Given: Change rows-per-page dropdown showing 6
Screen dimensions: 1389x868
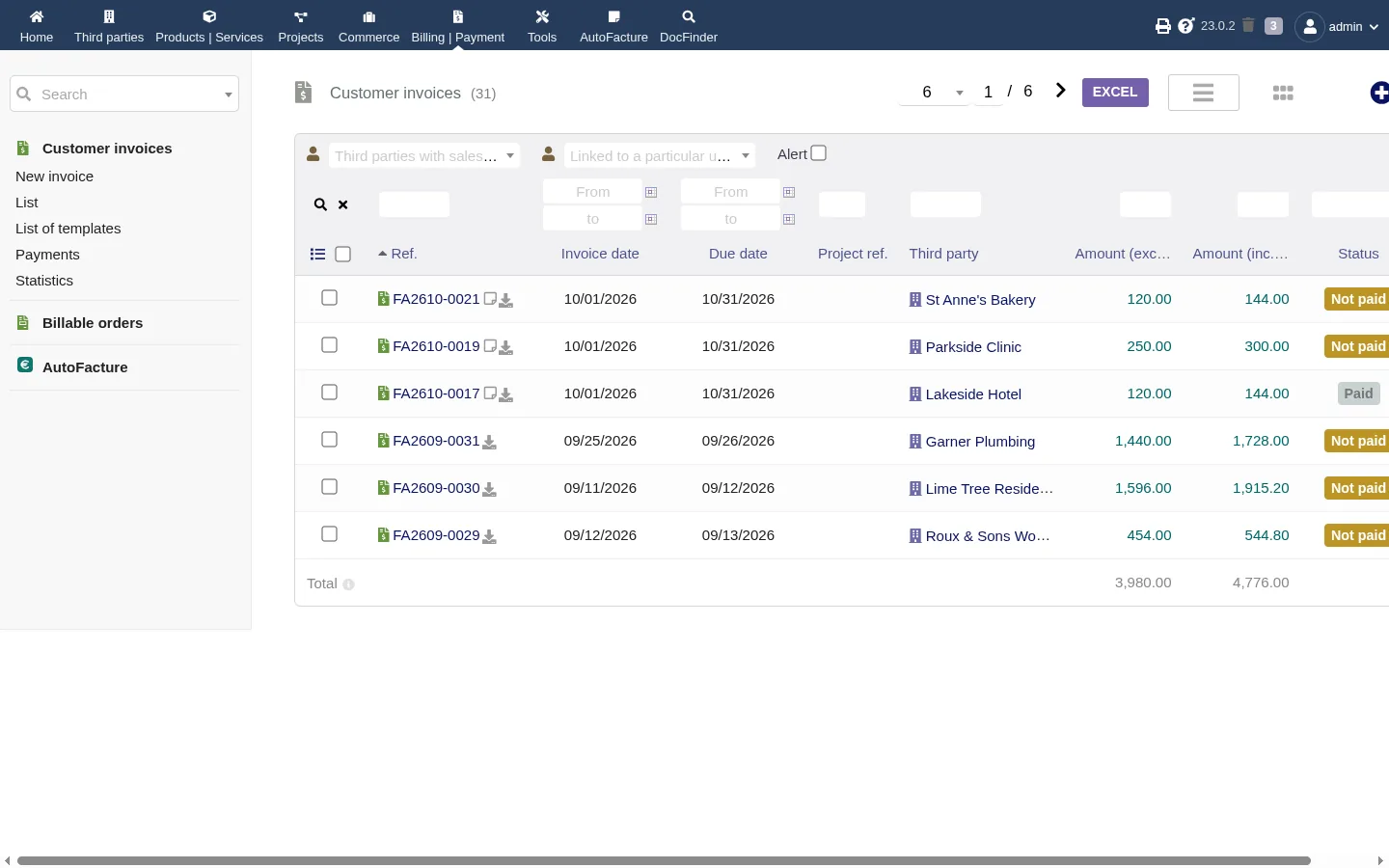Looking at the screenshot, I should 934,92.
